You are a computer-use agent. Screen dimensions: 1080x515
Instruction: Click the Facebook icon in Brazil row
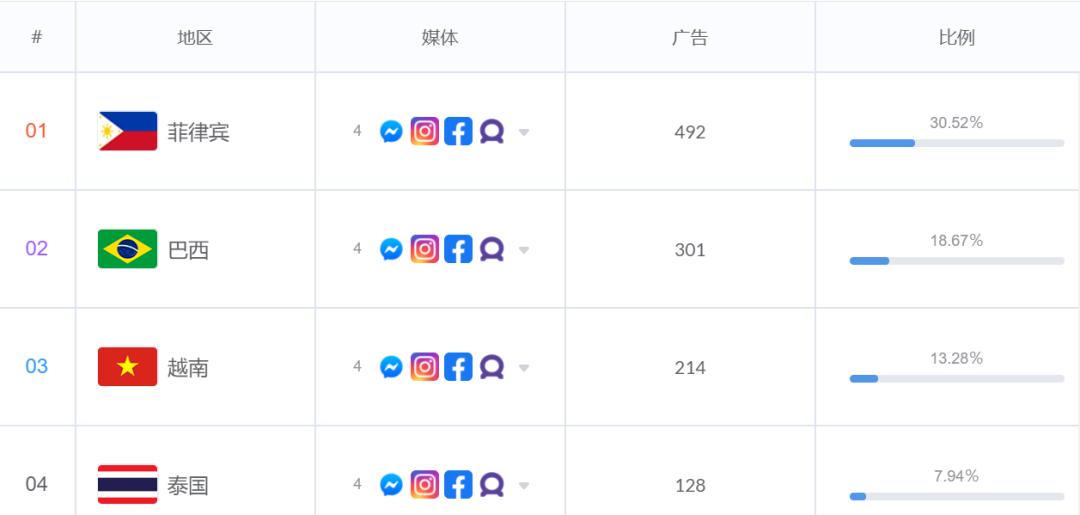(458, 249)
